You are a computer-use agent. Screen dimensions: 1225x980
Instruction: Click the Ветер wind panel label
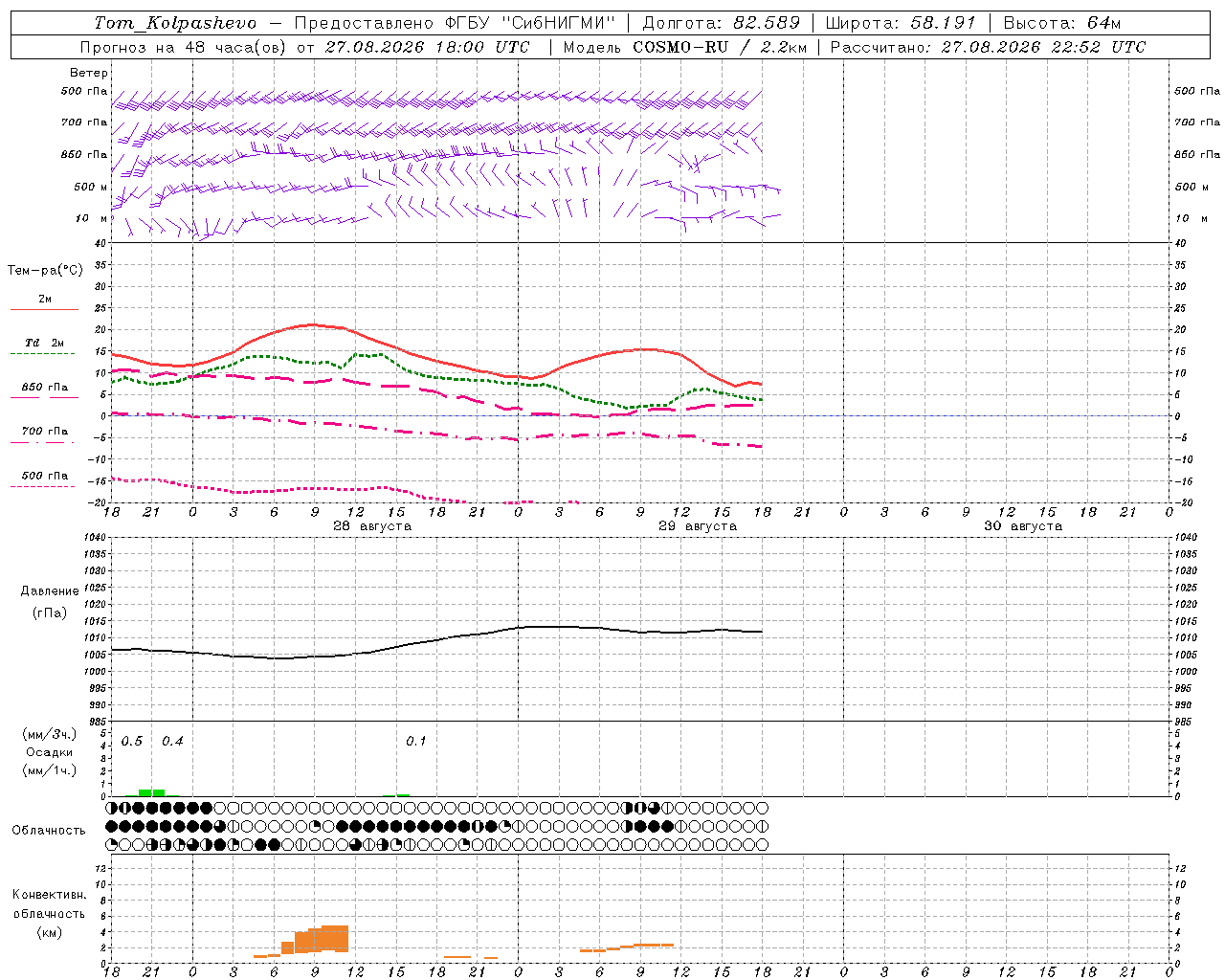point(89,73)
